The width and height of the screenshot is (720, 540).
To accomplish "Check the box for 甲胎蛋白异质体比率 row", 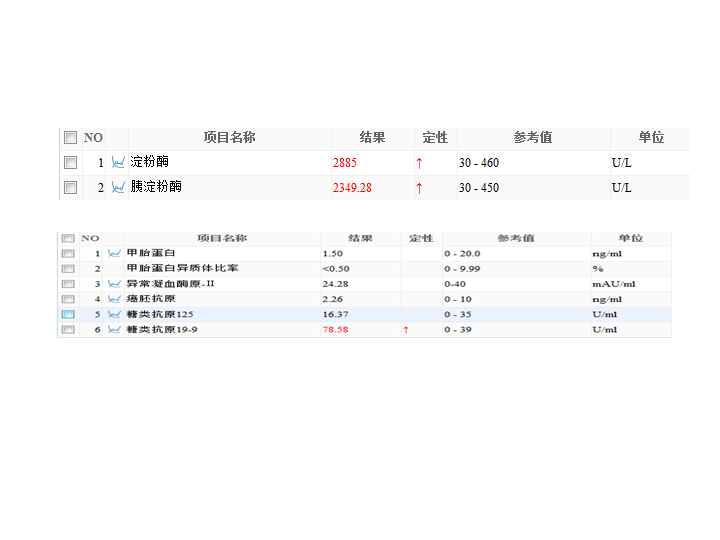I will pos(68,269).
